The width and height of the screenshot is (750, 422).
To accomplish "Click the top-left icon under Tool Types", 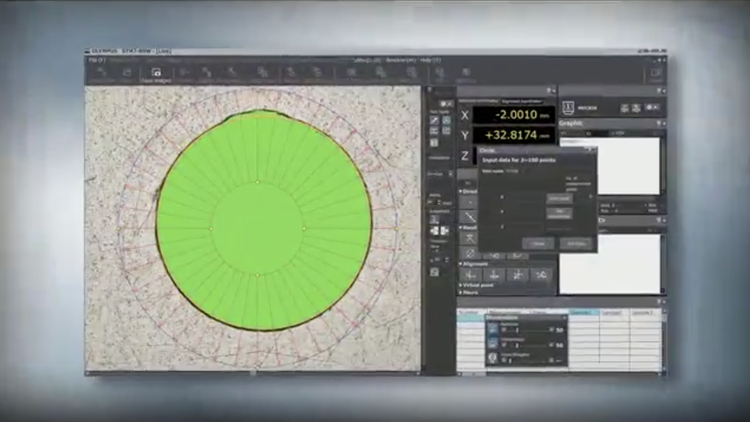I will [434, 119].
